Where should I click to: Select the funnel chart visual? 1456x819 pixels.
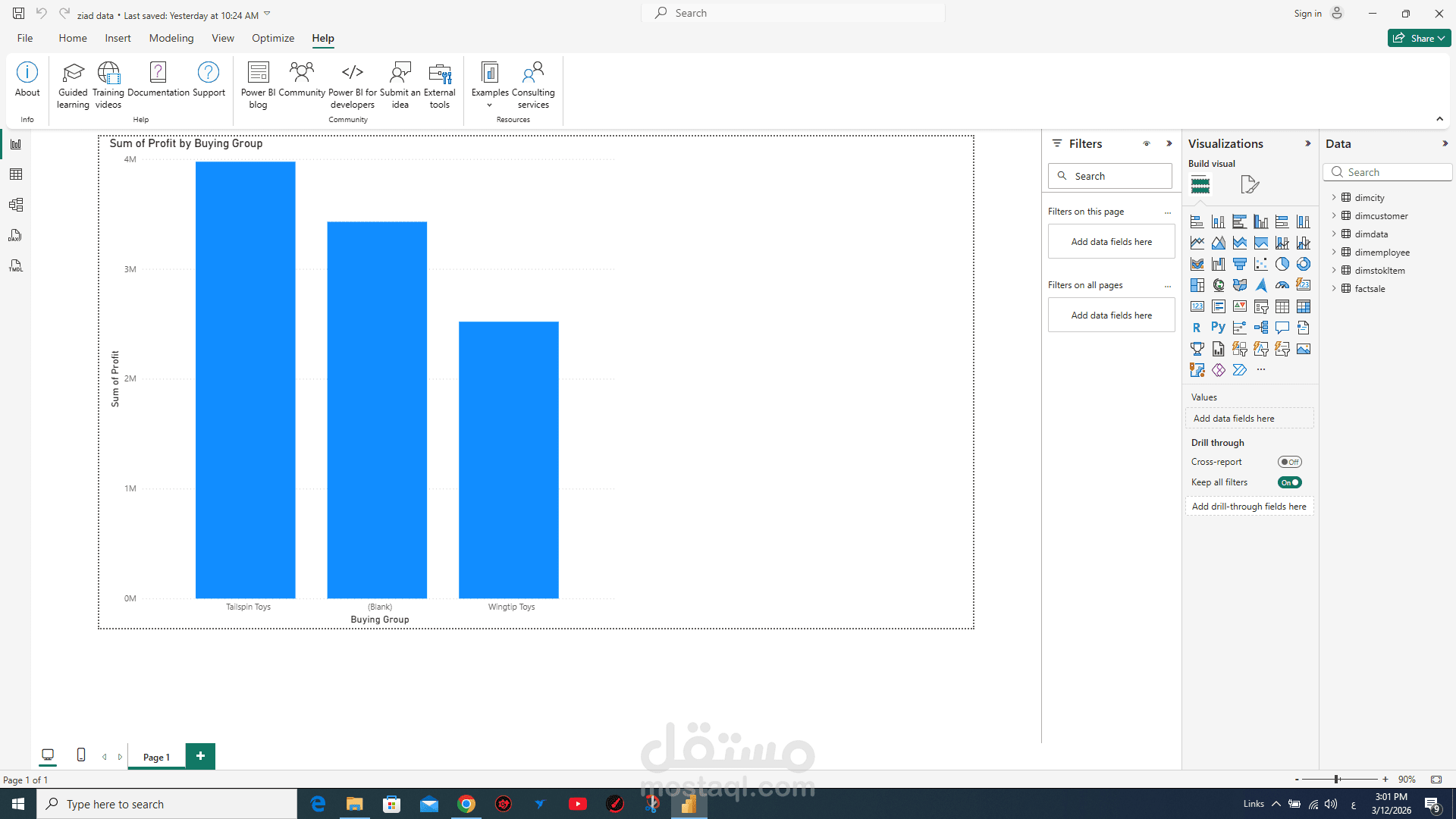(x=1239, y=265)
